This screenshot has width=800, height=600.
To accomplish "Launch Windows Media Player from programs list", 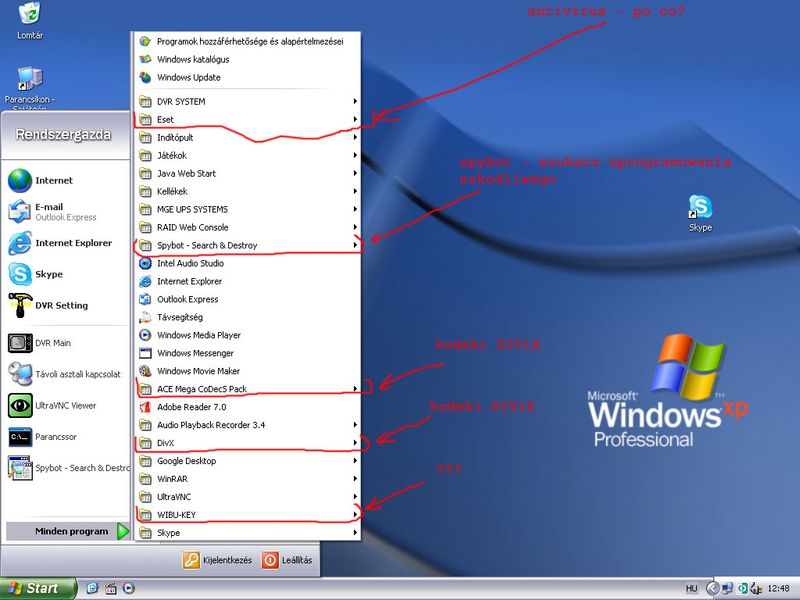I will tap(247, 335).
